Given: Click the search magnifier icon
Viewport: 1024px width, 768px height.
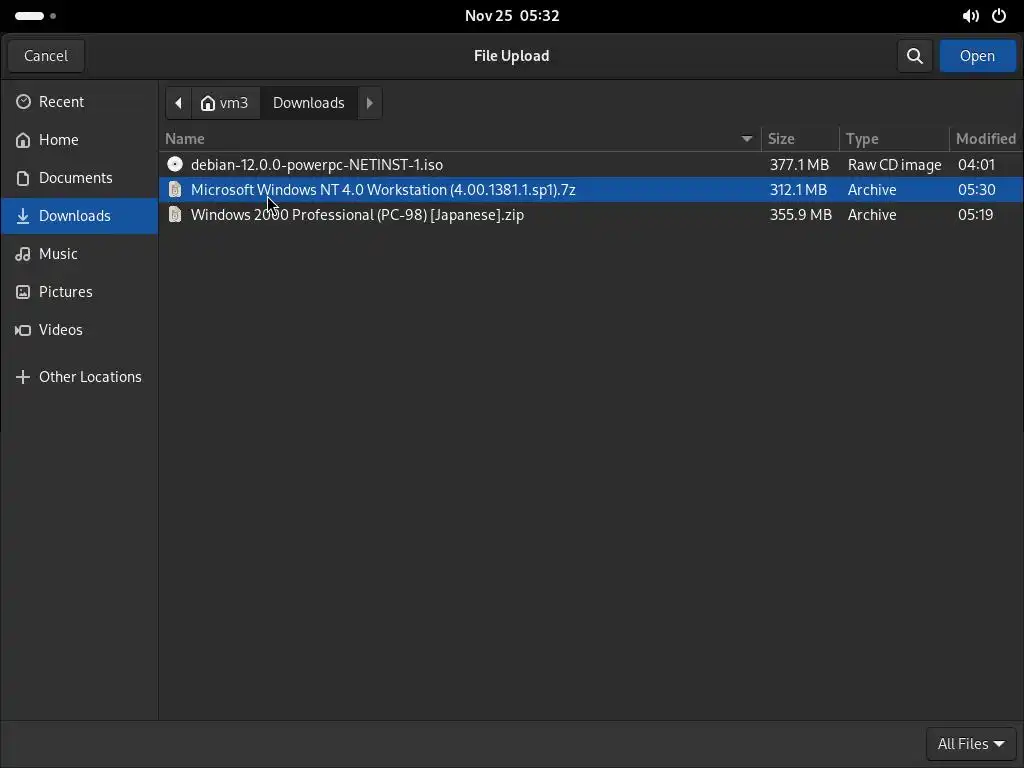Looking at the screenshot, I should coord(914,56).
